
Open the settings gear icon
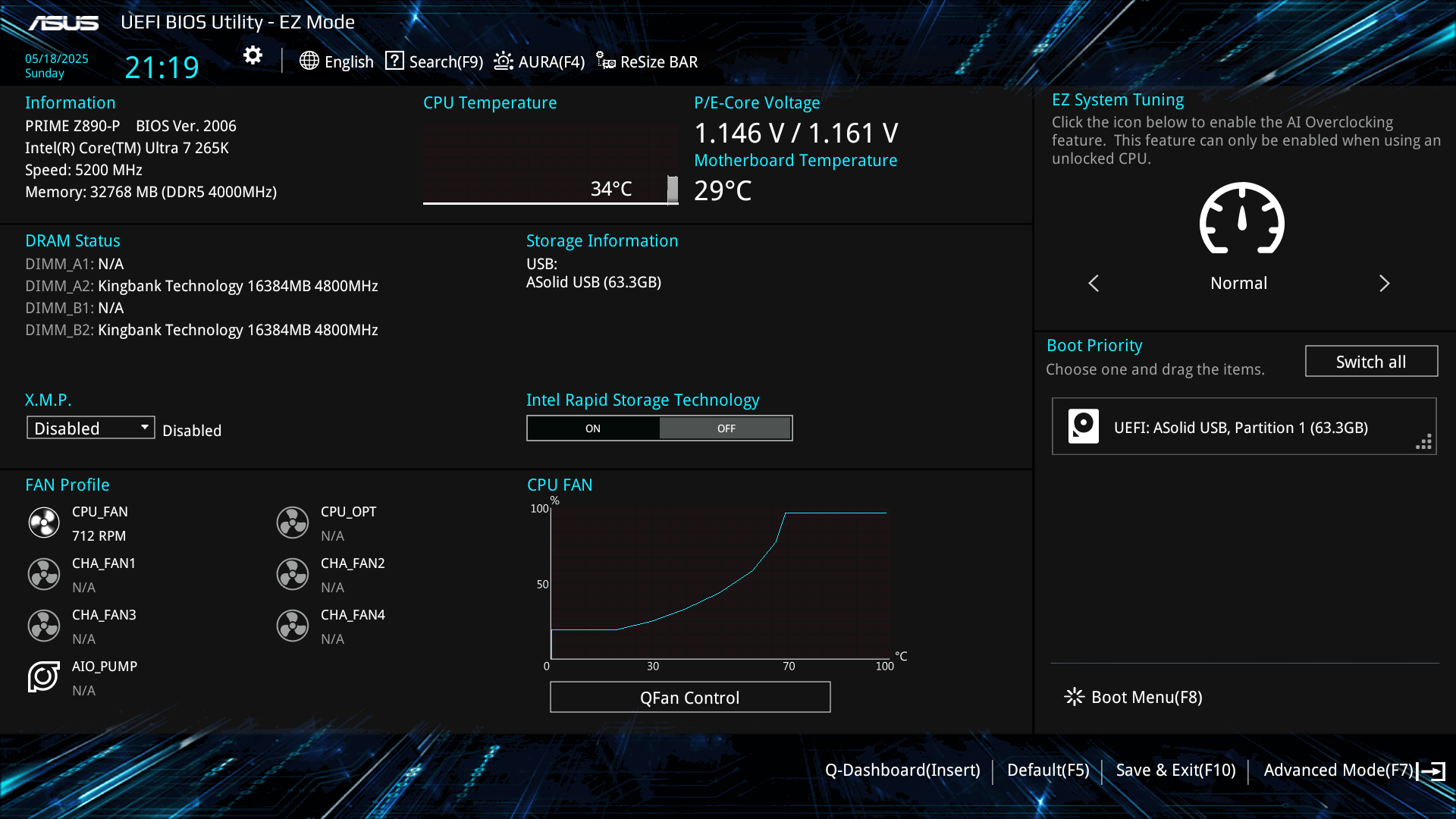(253, 55)
